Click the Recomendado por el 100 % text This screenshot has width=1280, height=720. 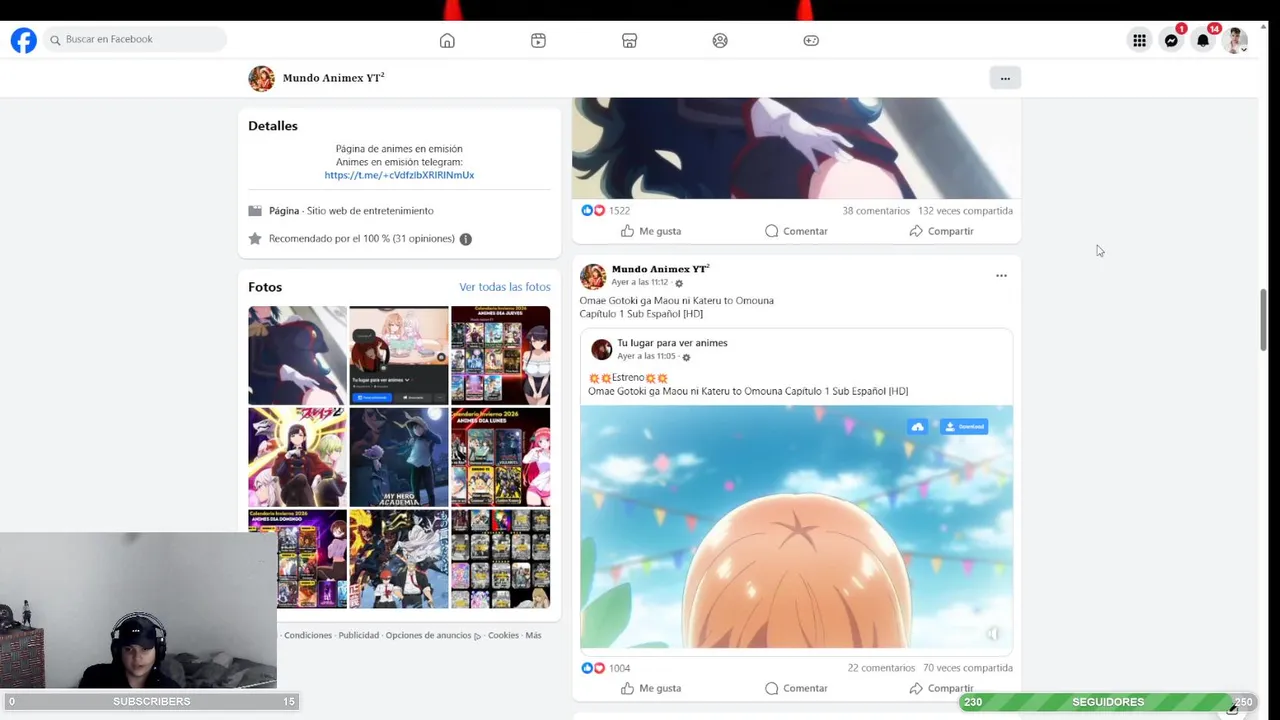[362, 239]
